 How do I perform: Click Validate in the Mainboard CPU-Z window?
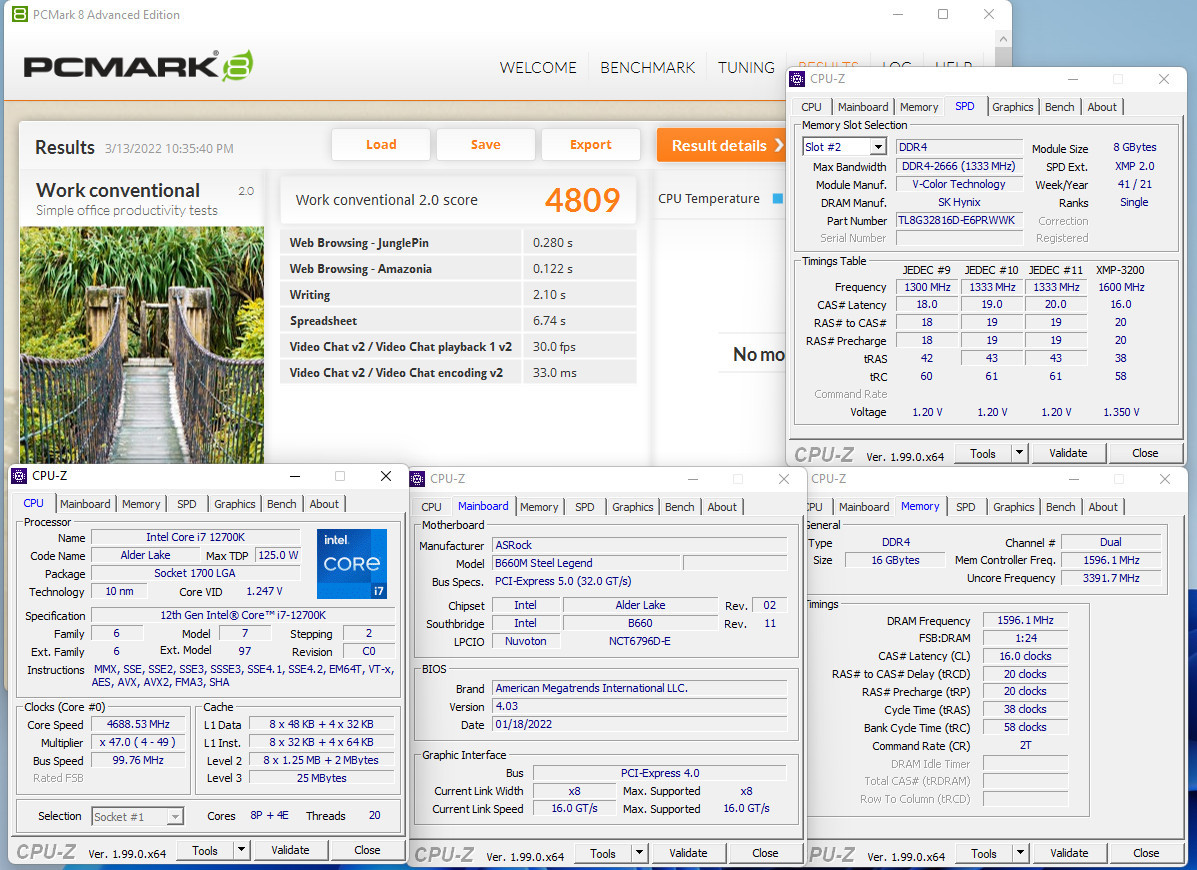(688, 853)
